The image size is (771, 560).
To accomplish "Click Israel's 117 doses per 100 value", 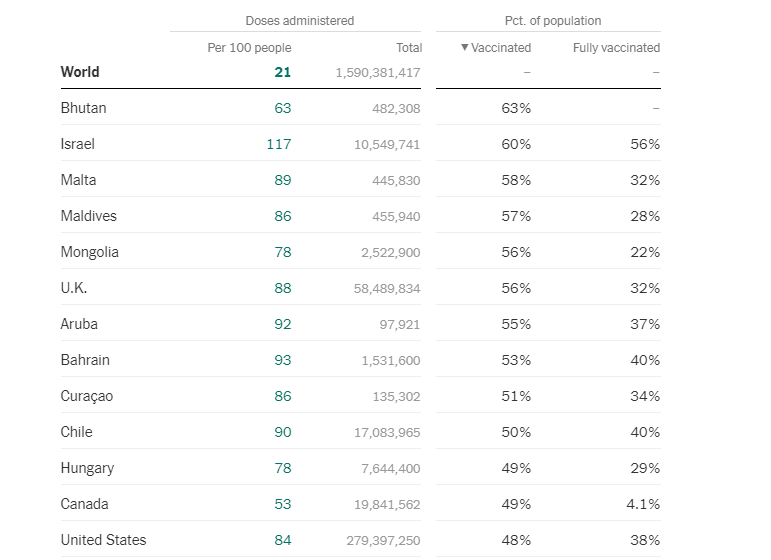I will pos(278,144).
